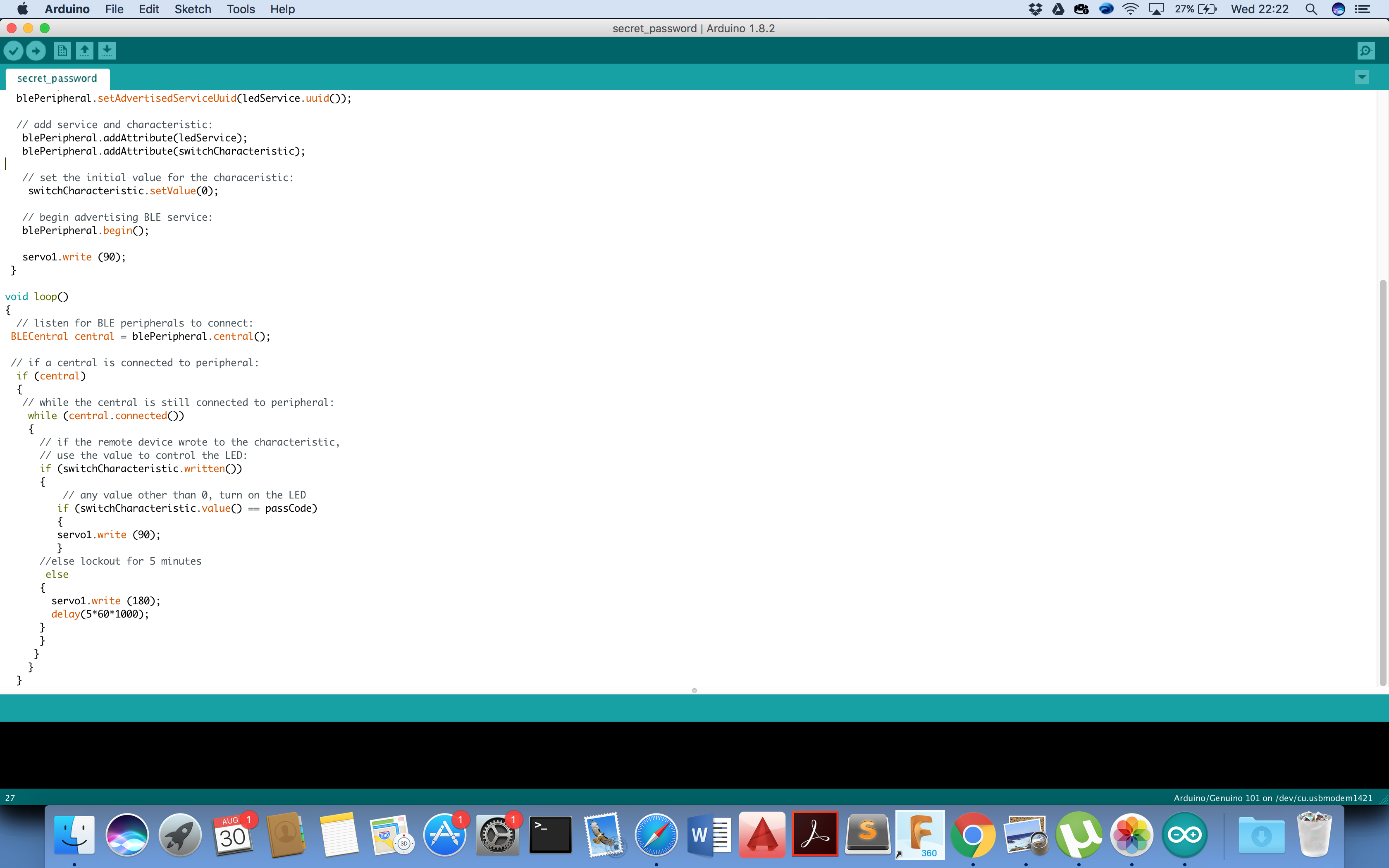Open the Downloads folder in the Dock
The width and height of the screenshot is (1389, 868).
click(1261, 835)
